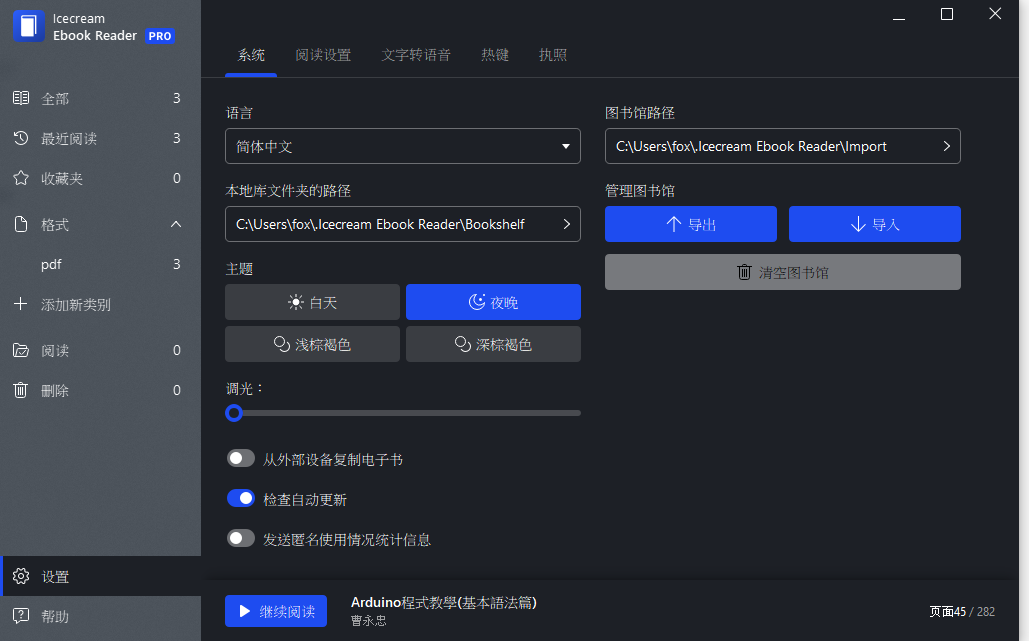Enable 发送匿名使用情况统计信息 toggle
This screenshot has height=641, width=1029.
[x=241, y=539]
